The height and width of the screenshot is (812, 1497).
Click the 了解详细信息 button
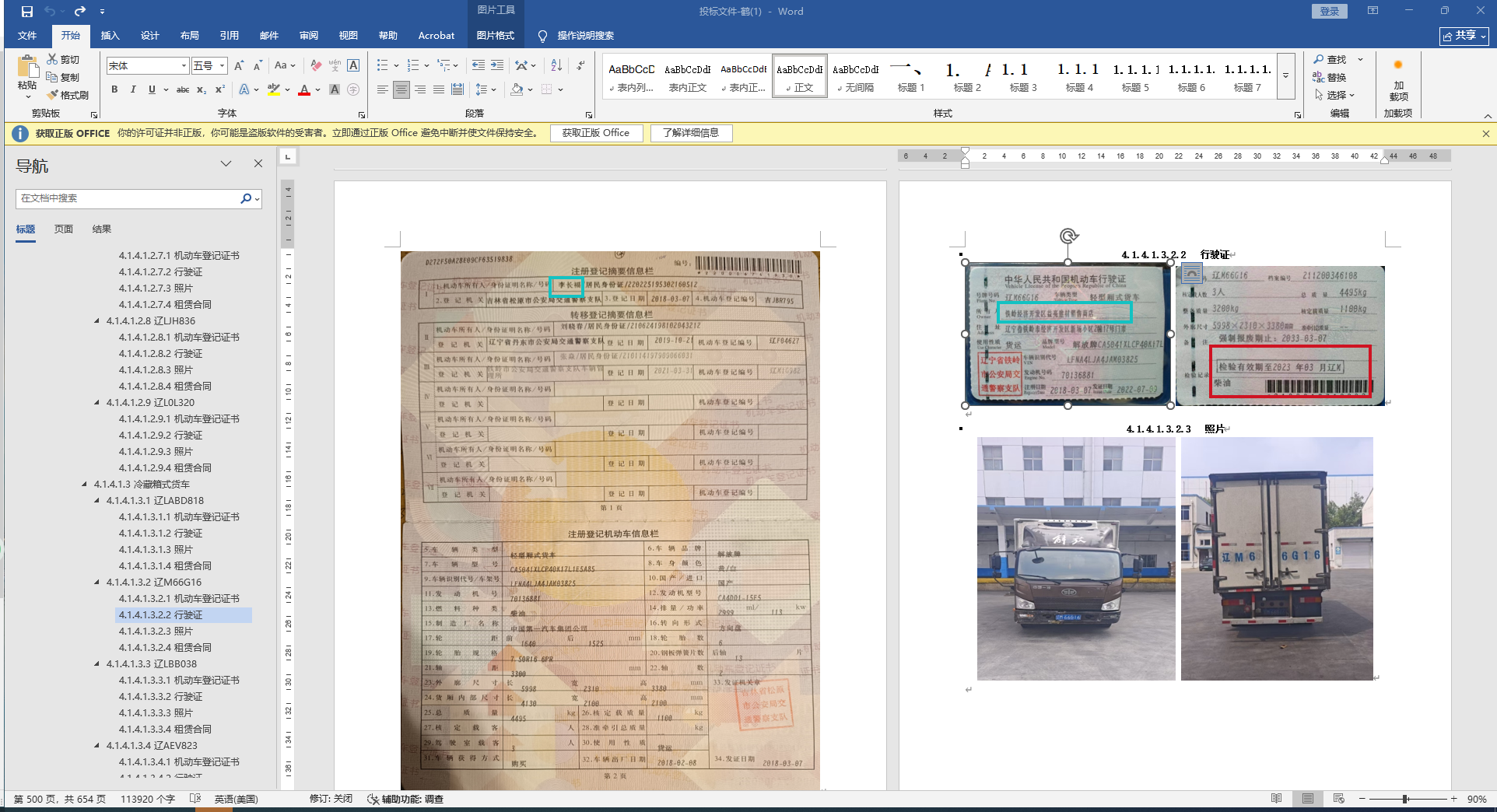[x=691, y=133]
